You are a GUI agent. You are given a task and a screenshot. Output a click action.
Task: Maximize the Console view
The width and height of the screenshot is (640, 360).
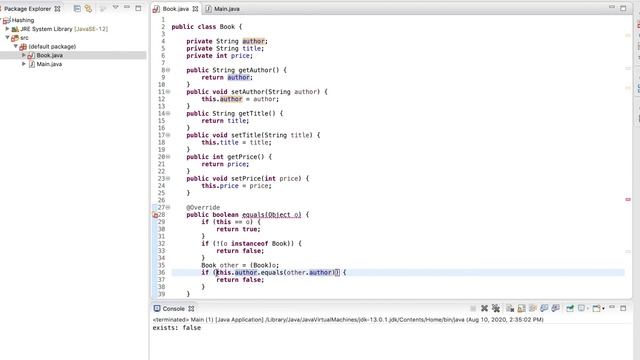pos(623,308)
